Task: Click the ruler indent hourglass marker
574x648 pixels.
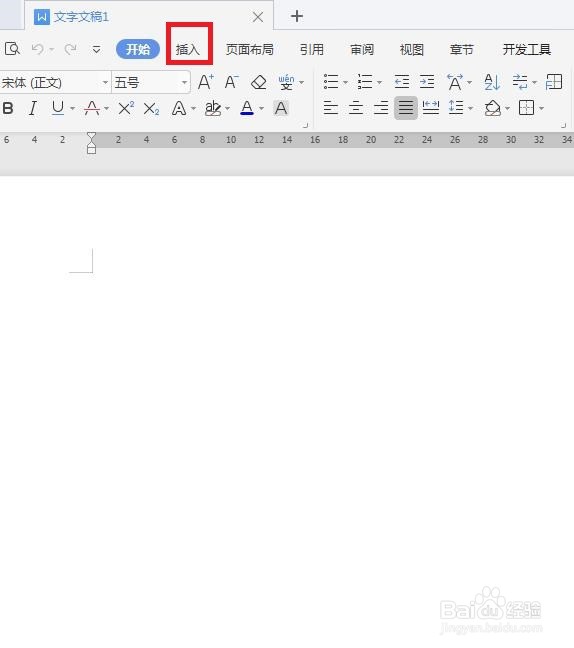Action: (92, 143)
